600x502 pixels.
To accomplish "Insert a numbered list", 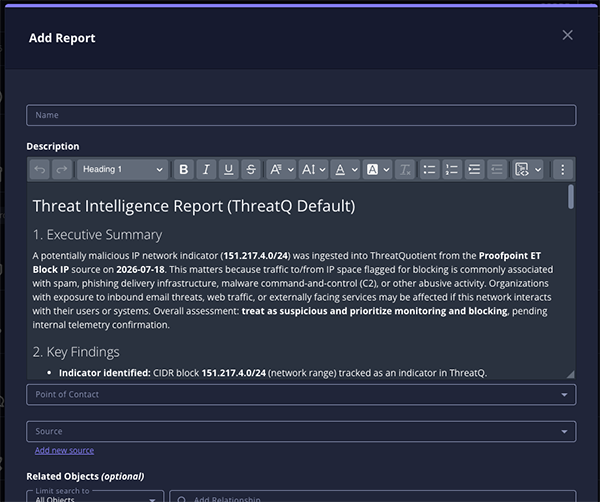I will (452, 169).
